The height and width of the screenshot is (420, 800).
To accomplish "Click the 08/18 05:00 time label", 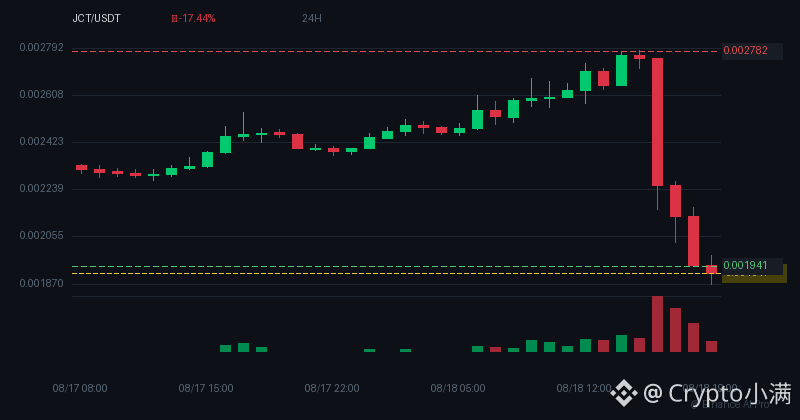I will 458,388.
